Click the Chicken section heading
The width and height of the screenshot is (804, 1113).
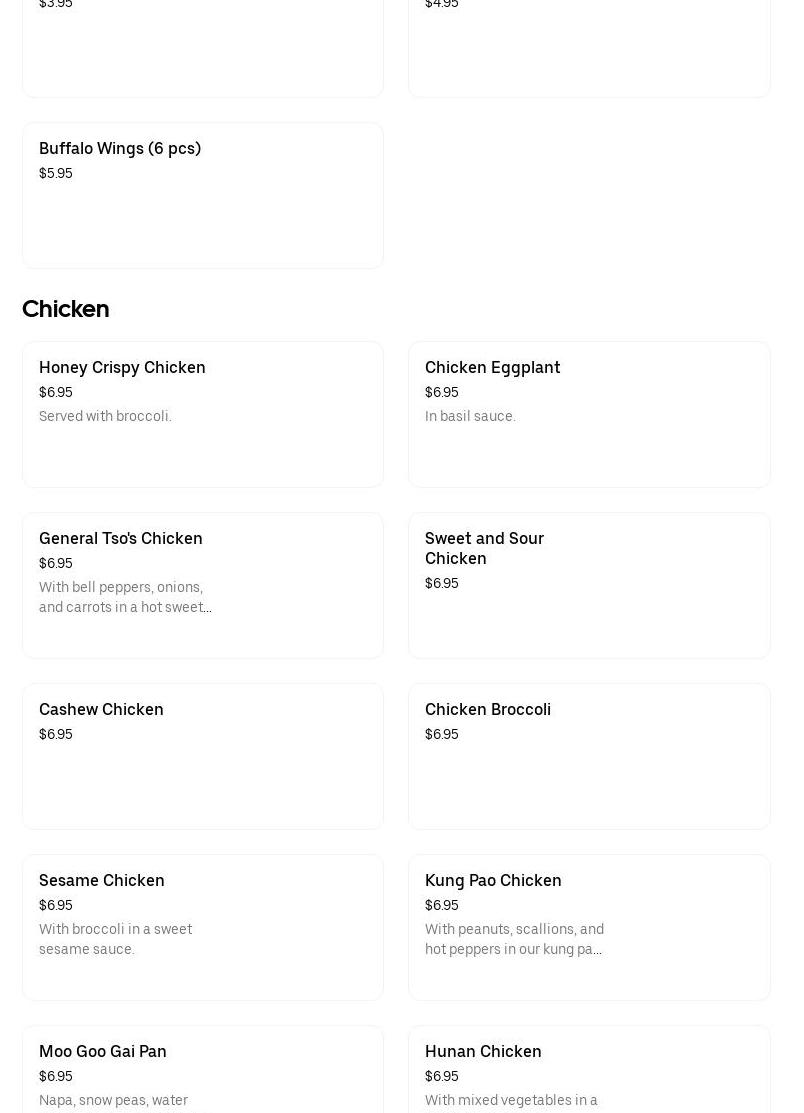66,309
